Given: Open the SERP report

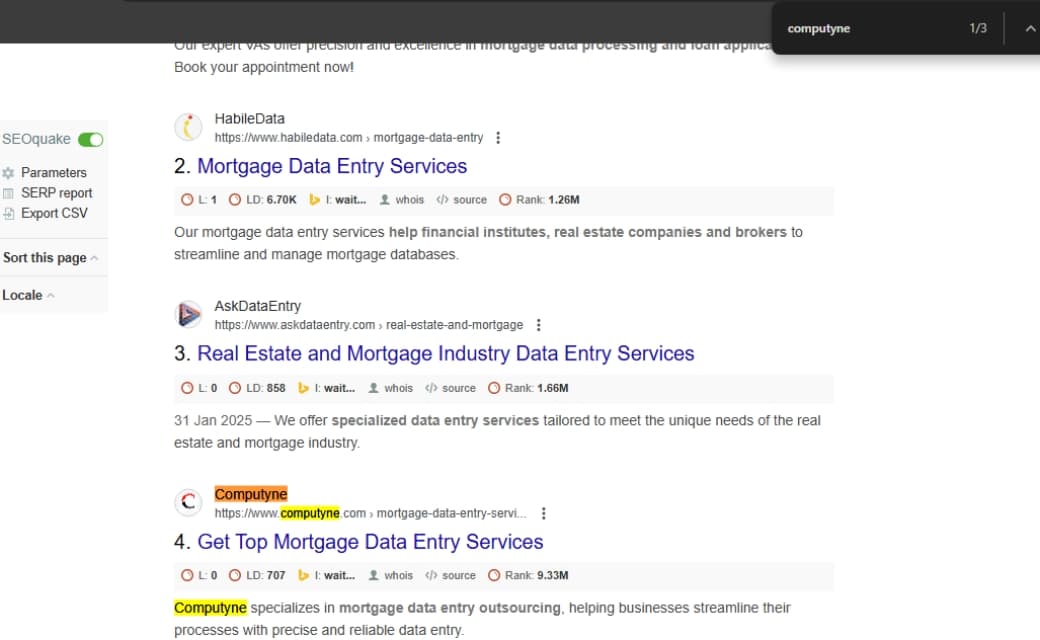Looking at the screenshot, I should coord(56,193).
